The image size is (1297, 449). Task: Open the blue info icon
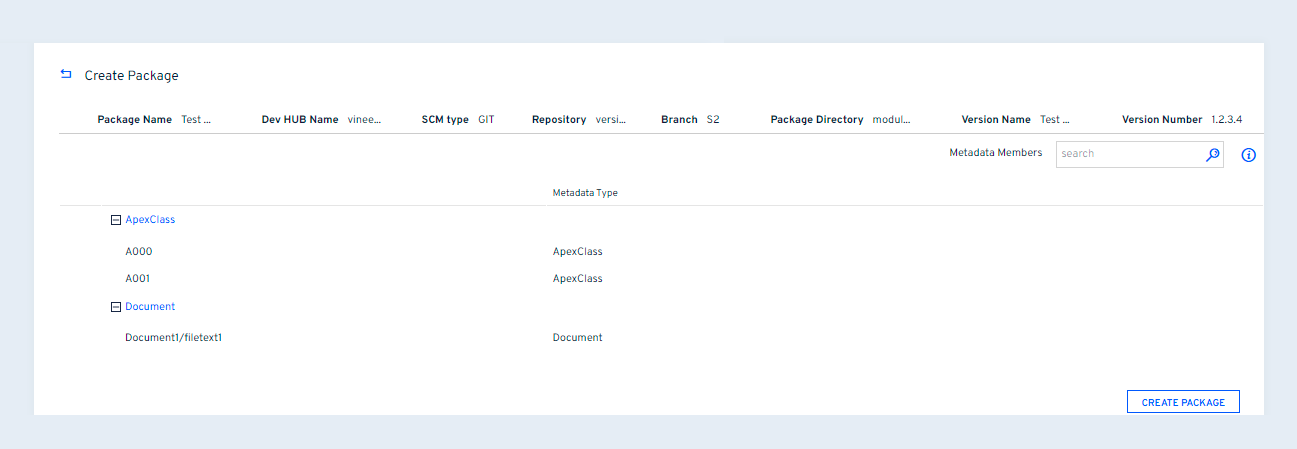[x=1248, y=155]
